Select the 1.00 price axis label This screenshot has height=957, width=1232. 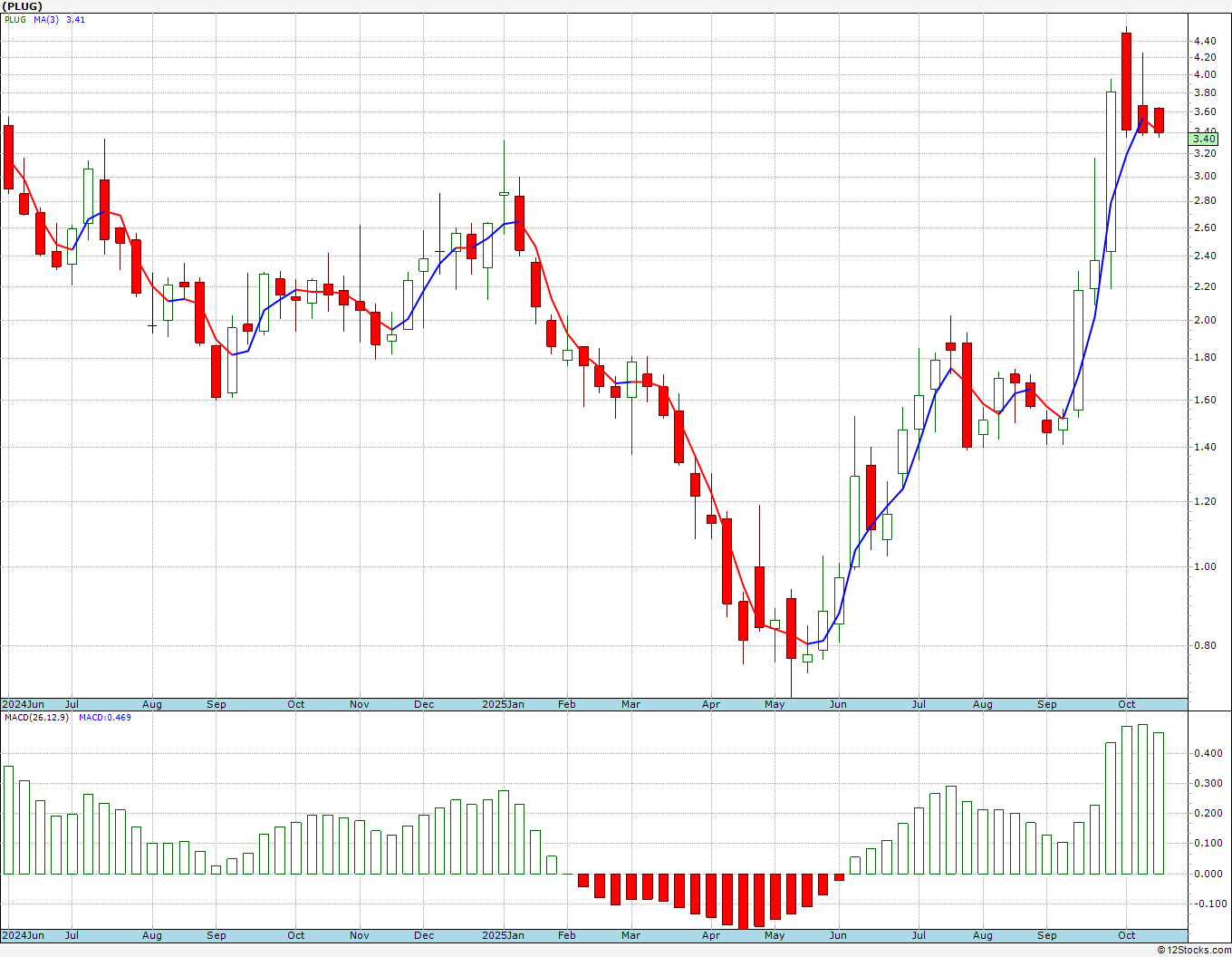pyautogui.click(x=1205, y=566)
